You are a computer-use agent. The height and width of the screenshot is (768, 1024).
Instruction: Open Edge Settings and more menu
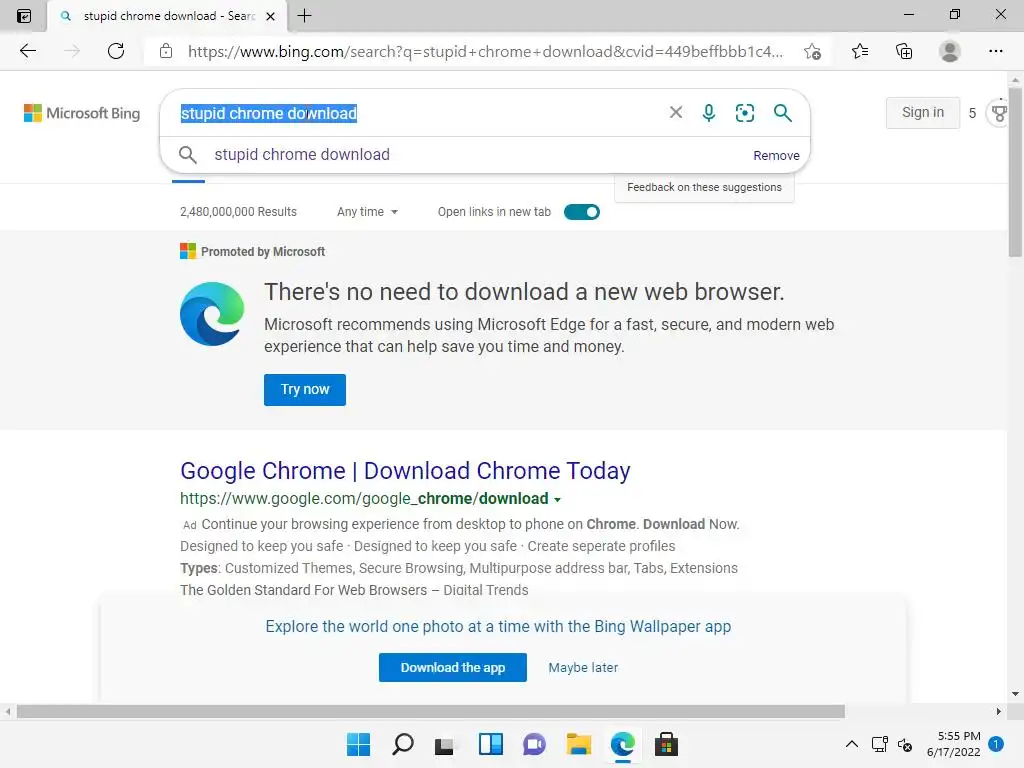[995, 51]
